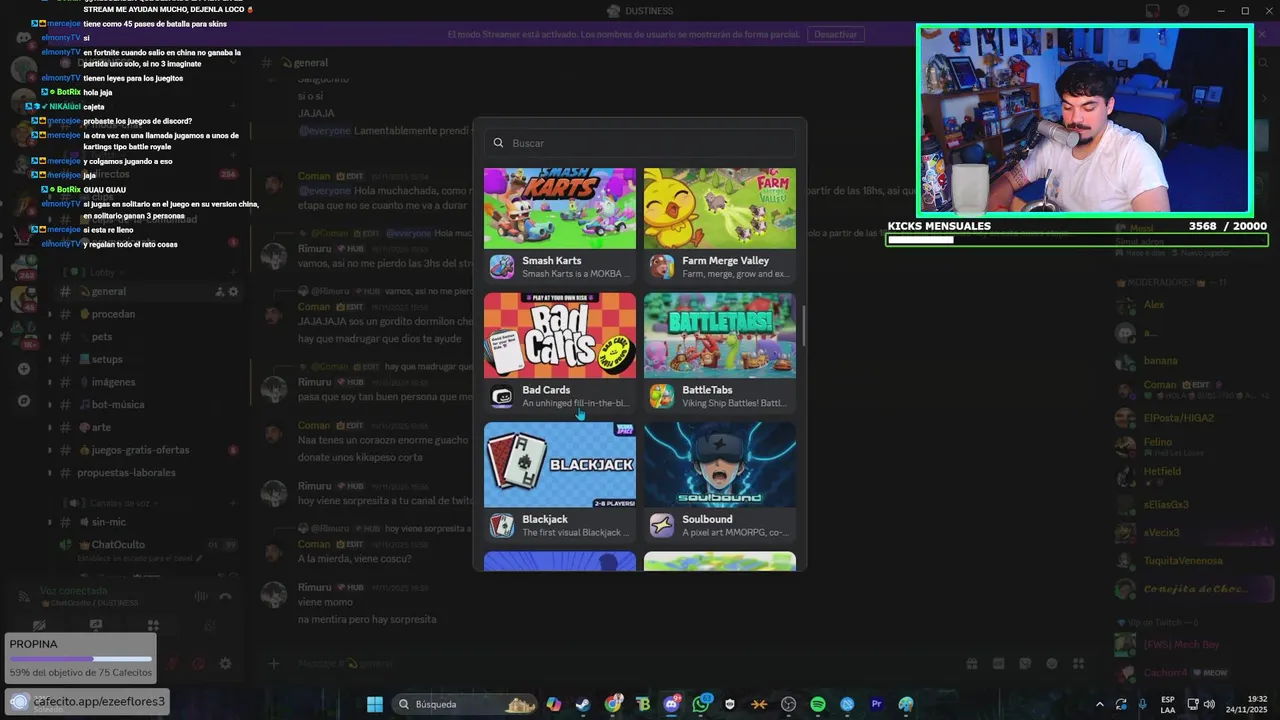Click the Windows taskbar Búsqueda search box
The width and height of the screenshot is (1280, 720).
click(466, 704)
